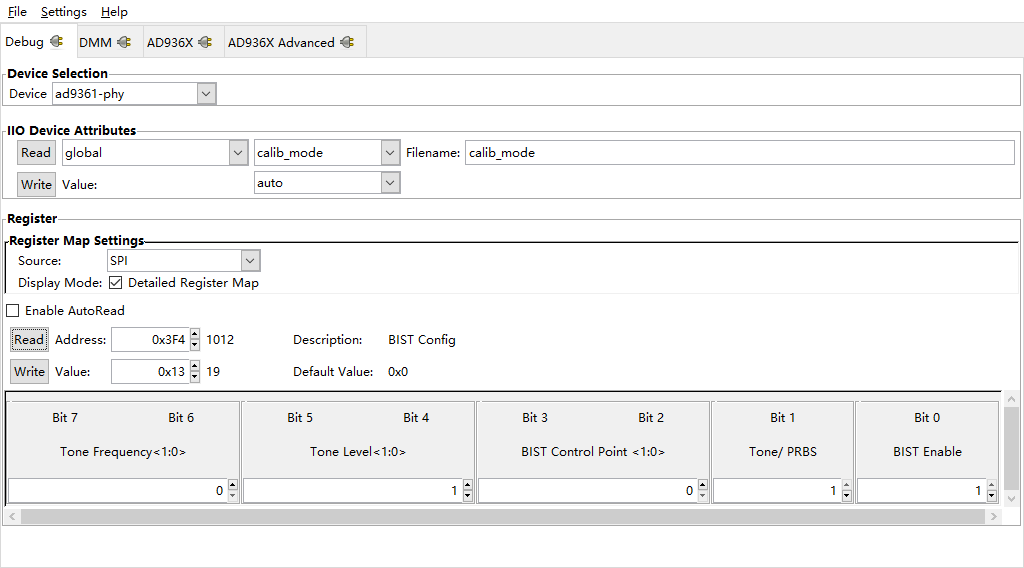The height and width of the screenshot is (568, 1024).
Task: Open the Help menu
Action: pyautogui.click(x=114, y=12)
